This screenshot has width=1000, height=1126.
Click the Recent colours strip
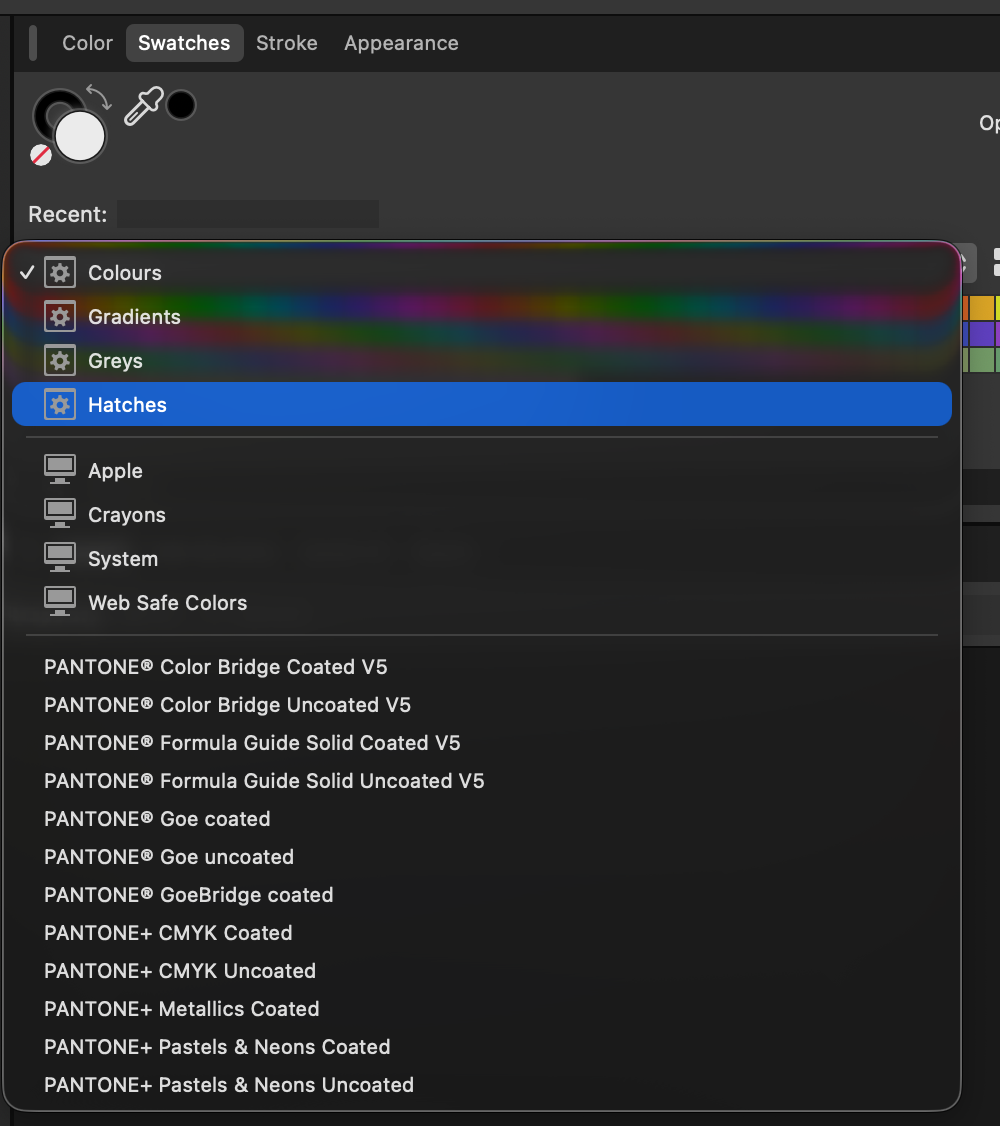tap(248, 214)
